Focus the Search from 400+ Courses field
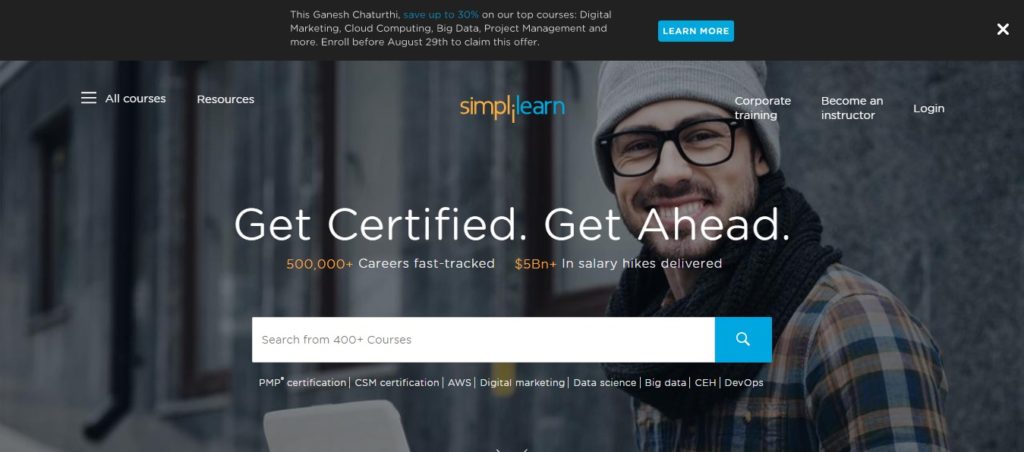 (483, 340)
